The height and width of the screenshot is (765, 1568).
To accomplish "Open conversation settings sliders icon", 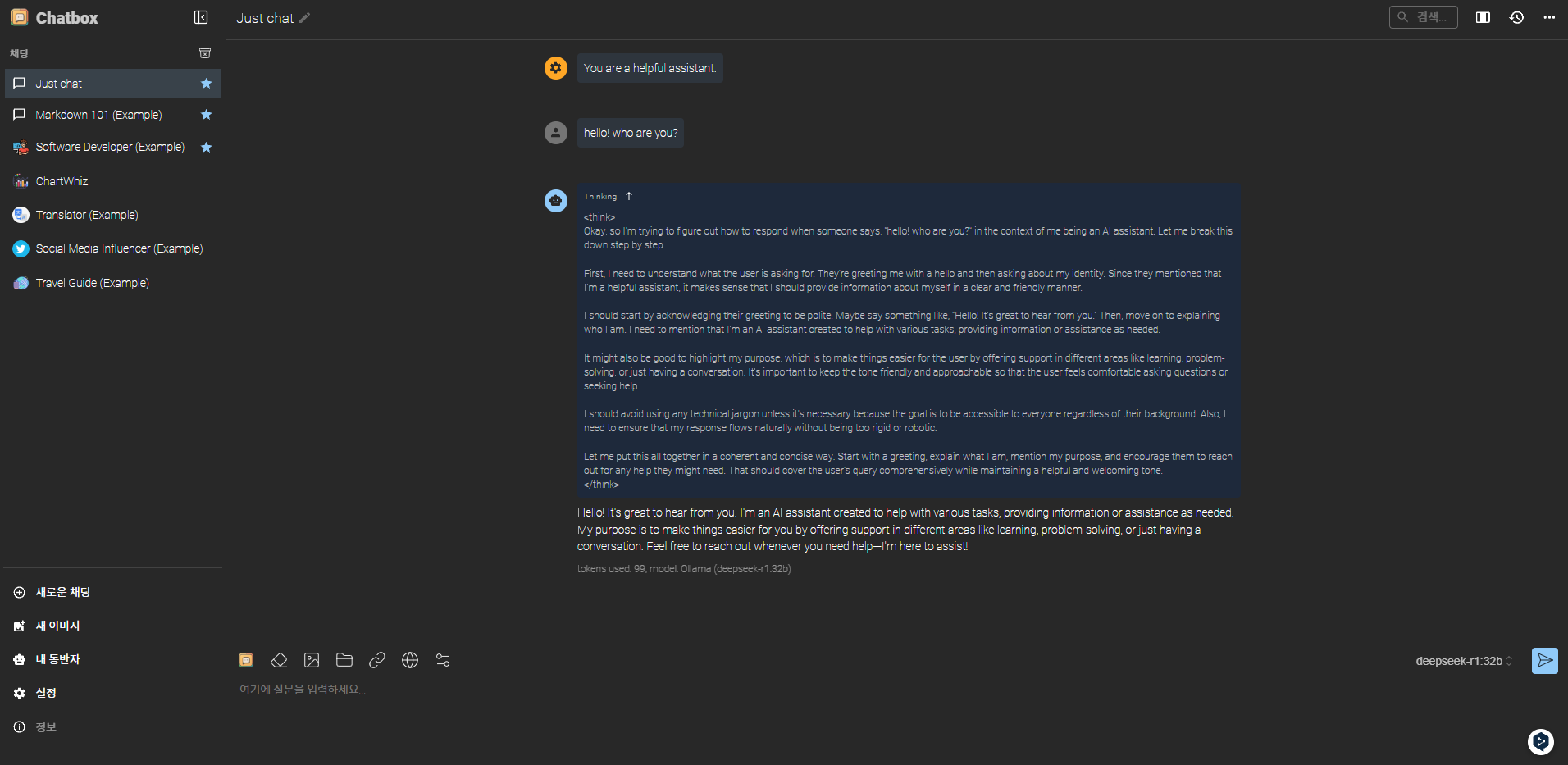I will point(443,660).
